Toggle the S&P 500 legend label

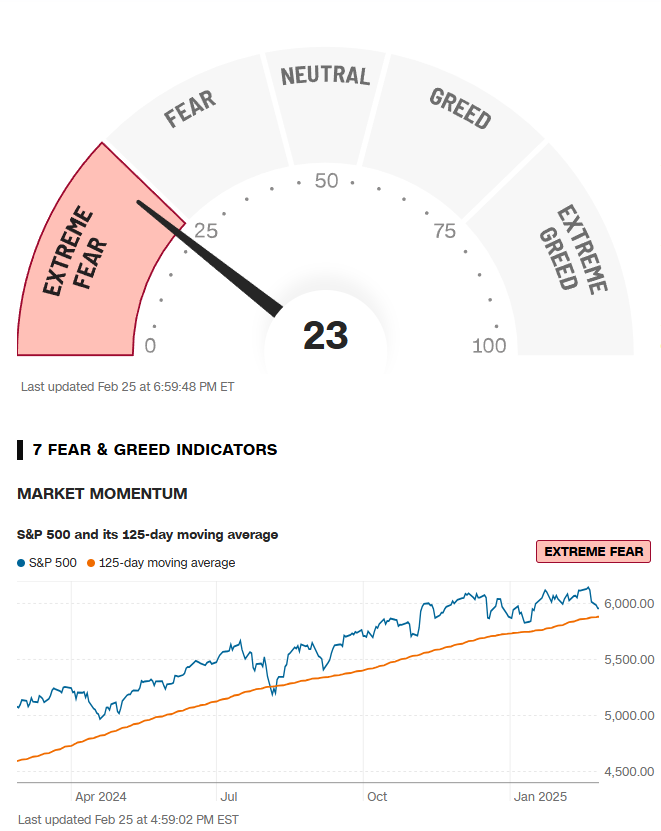(52, 563)
